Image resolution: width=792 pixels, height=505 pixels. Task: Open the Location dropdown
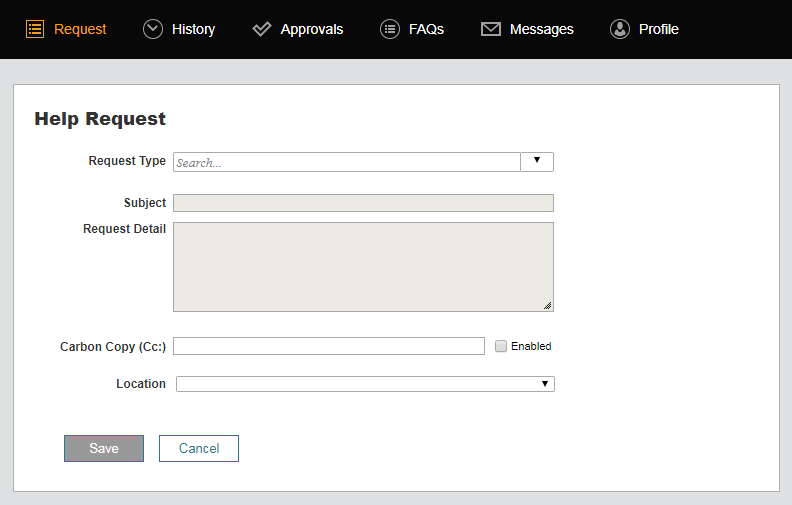click(x=365, y=384)
